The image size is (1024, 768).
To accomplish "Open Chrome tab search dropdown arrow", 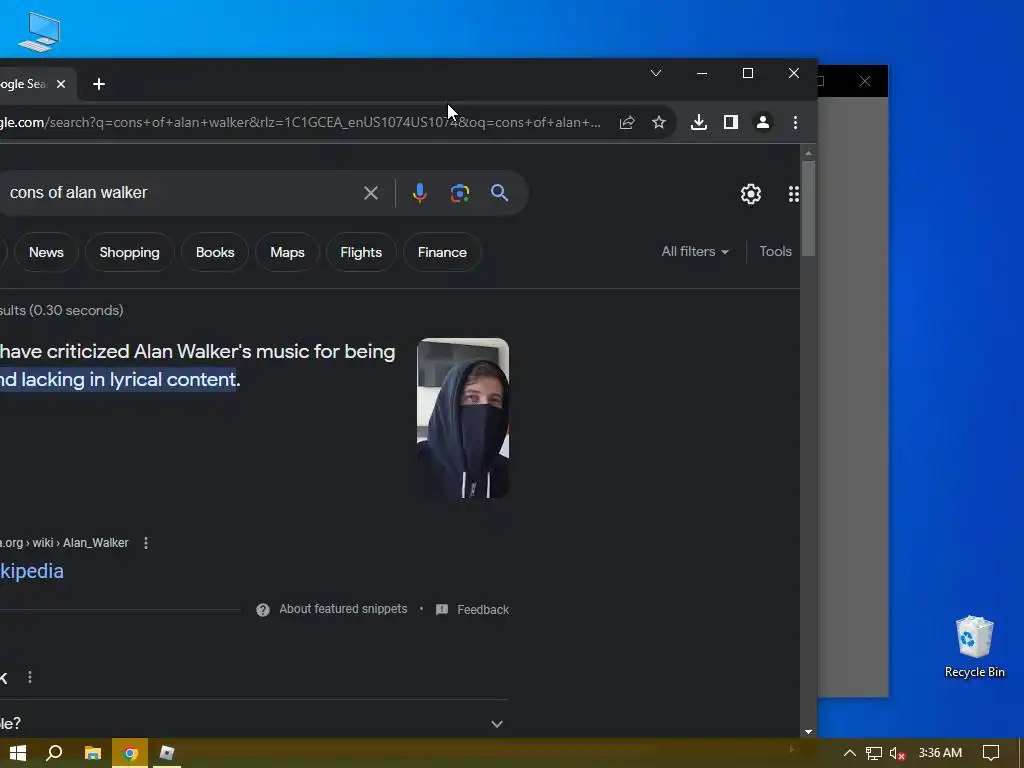I will pyautogui.click(x=656, y=73).
